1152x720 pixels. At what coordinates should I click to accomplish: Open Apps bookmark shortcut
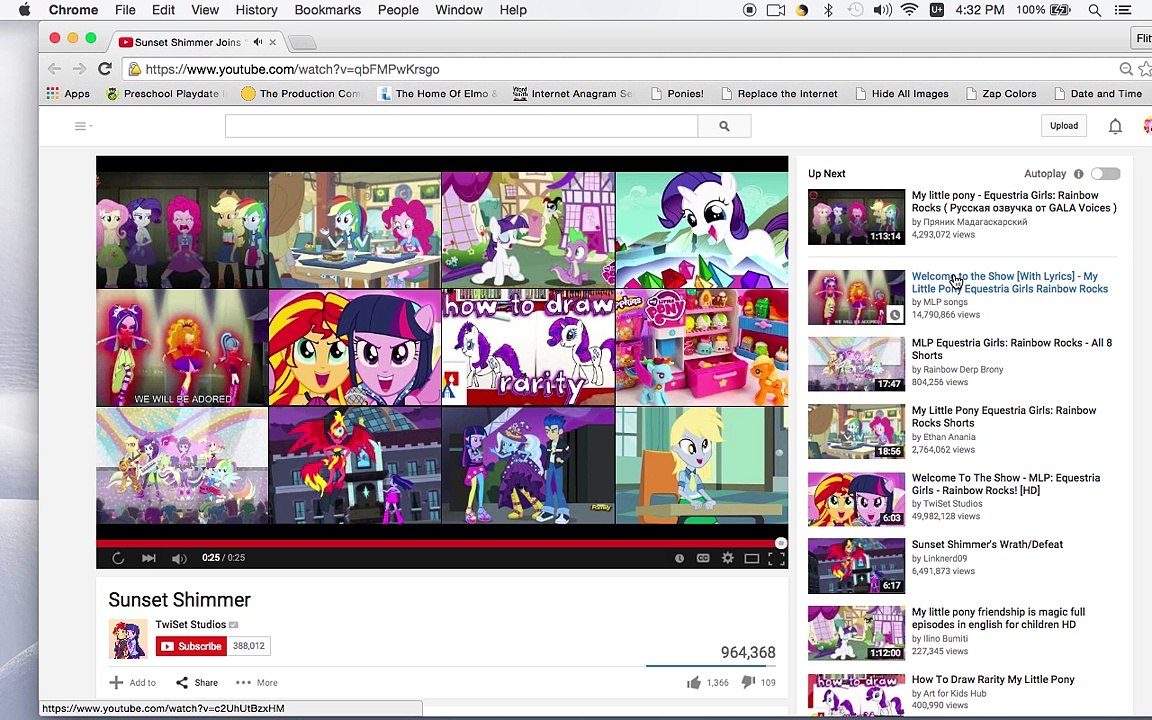pyautogui.click(x=68, y=93)
